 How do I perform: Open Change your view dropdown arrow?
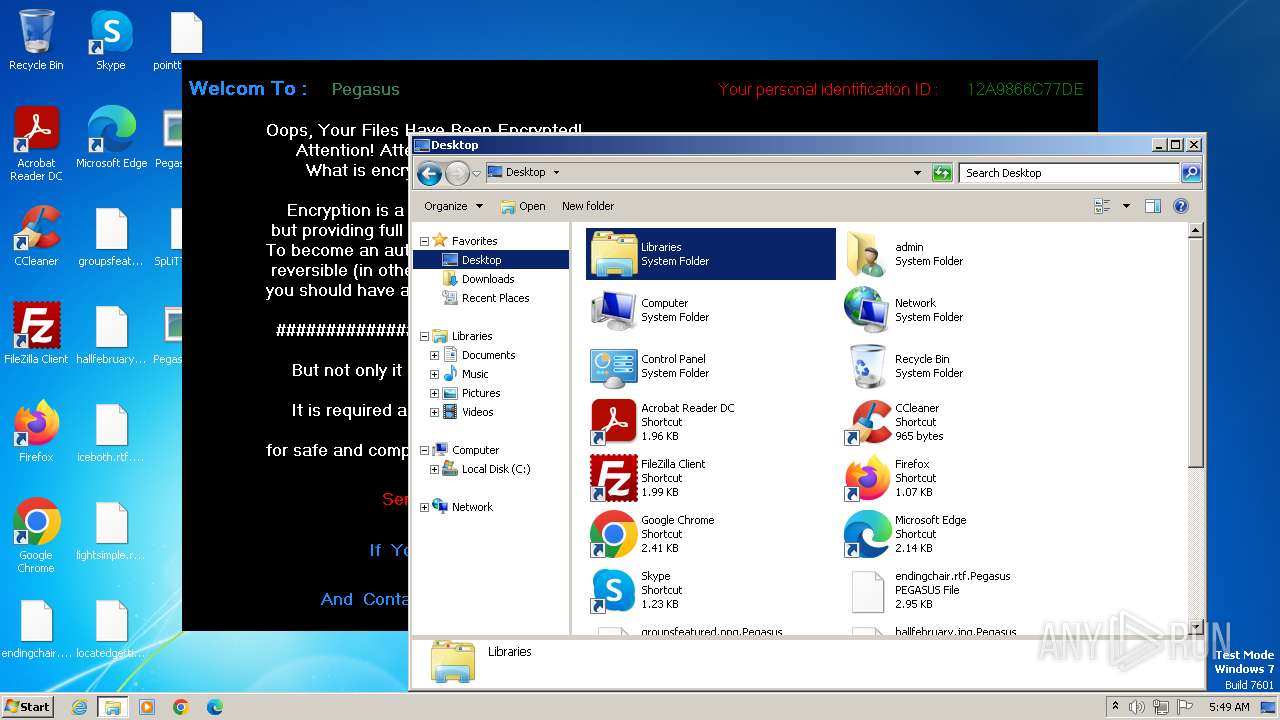click(1126, 206)
